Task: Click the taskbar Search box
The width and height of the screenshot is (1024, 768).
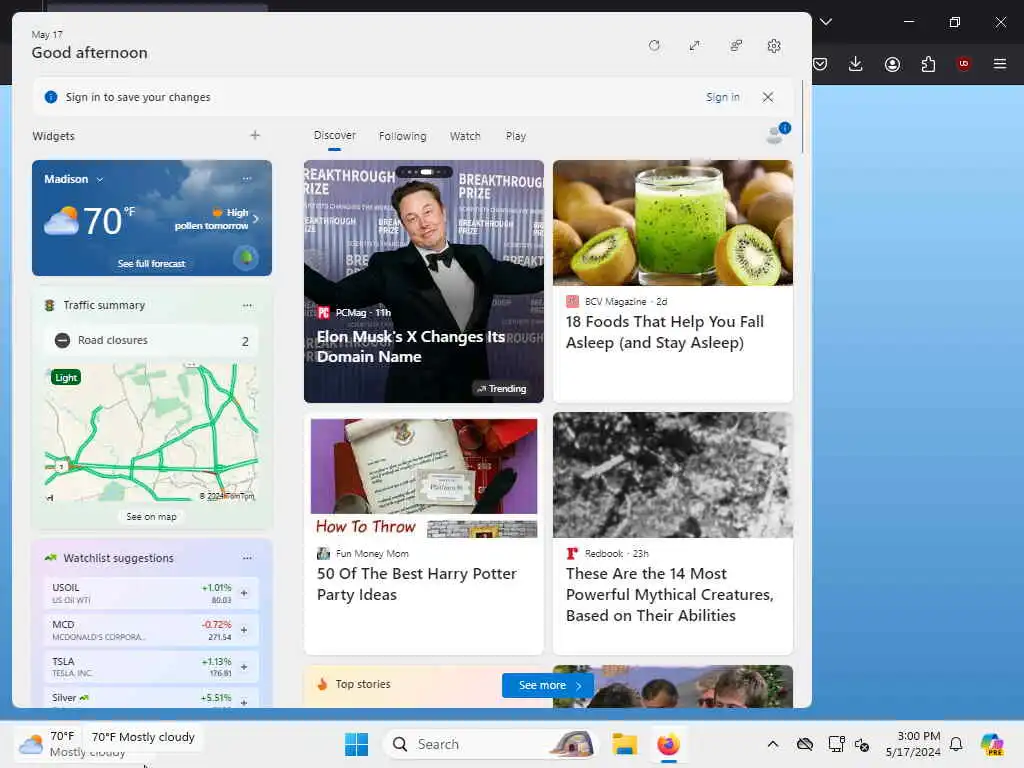Action: [490, 744]
